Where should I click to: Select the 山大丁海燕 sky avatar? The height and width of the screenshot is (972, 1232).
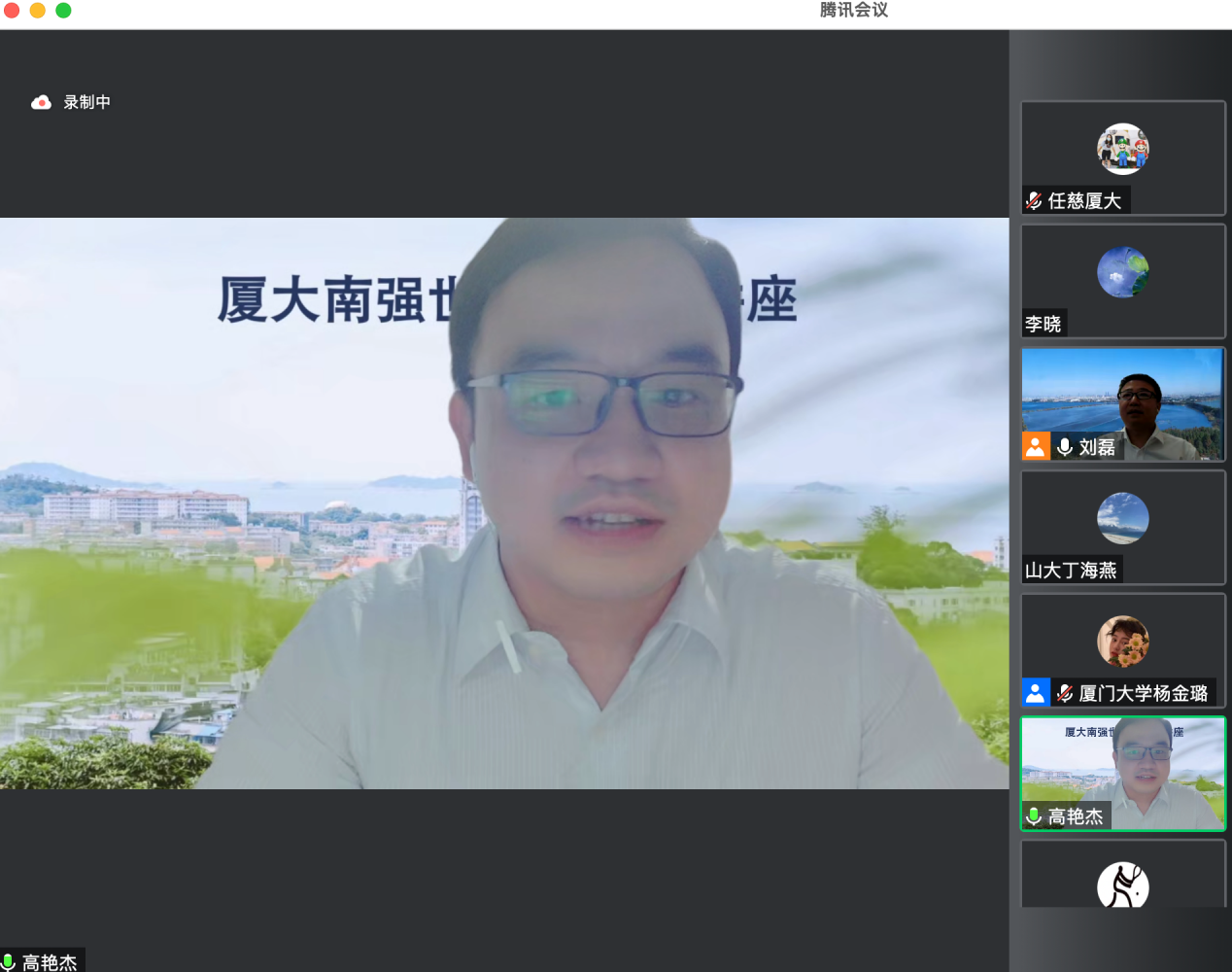[x=1122, y=518]
